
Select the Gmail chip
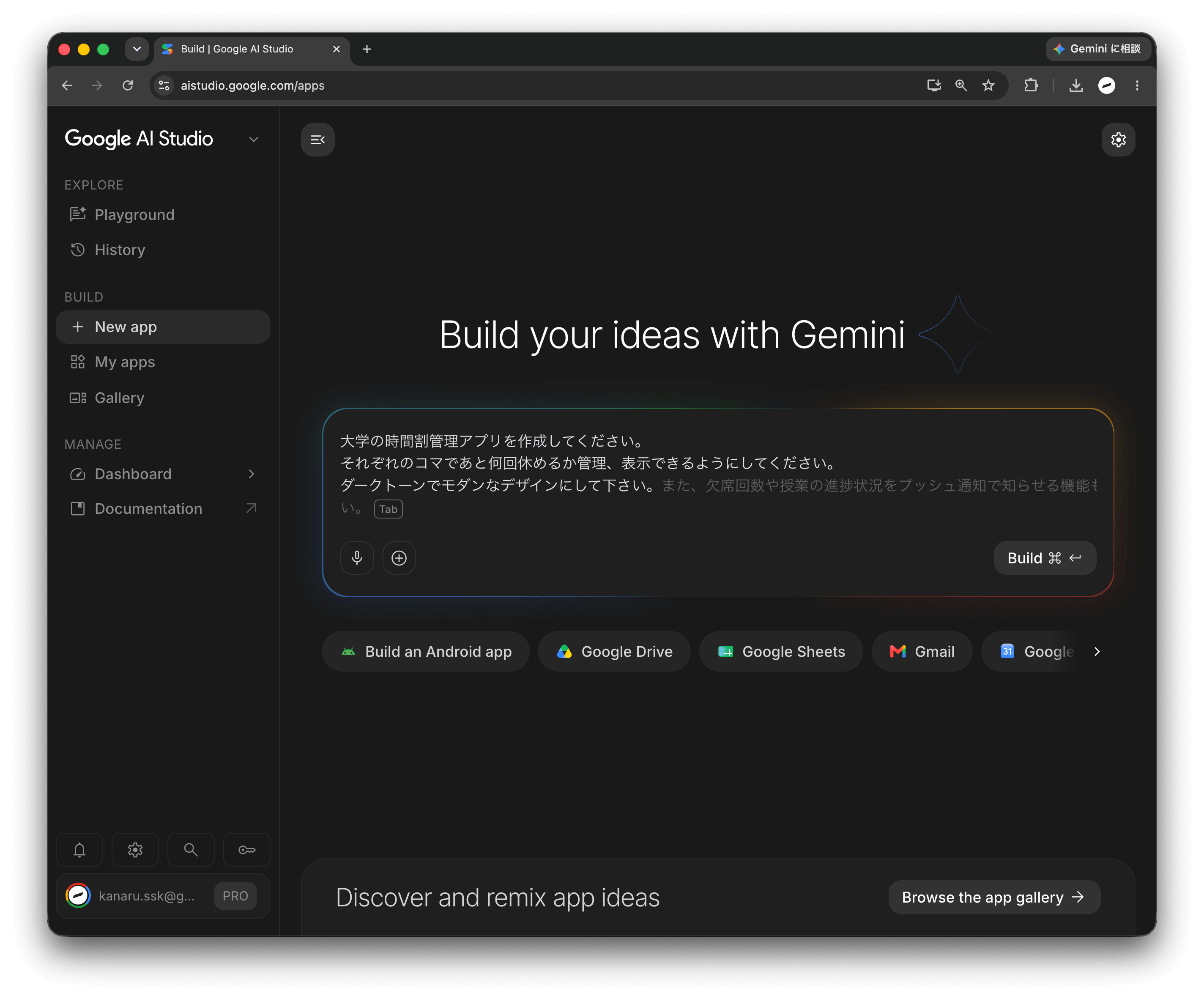click(x=922, y=651)
